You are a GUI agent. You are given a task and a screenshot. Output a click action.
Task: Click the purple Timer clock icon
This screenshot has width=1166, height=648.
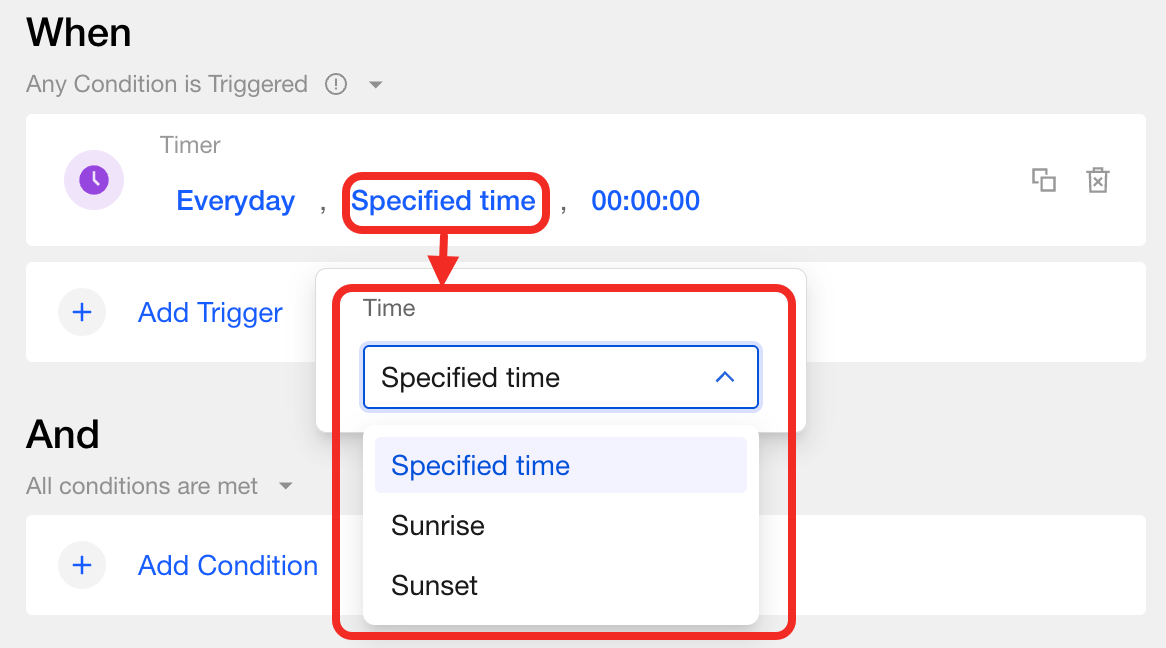coord(94,180)
